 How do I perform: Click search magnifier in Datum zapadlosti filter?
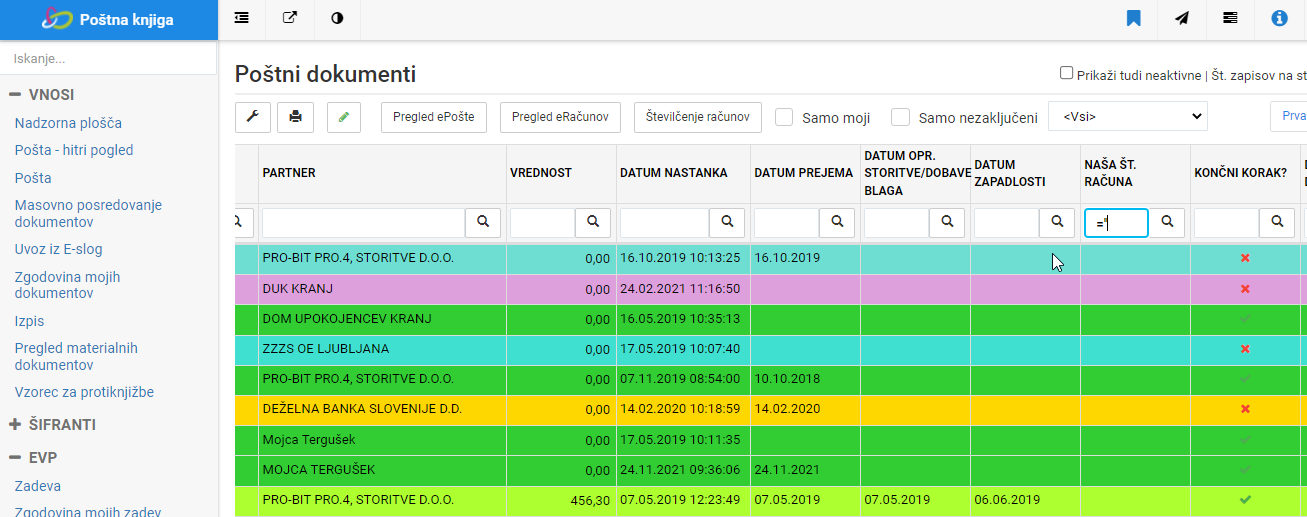1057,222
